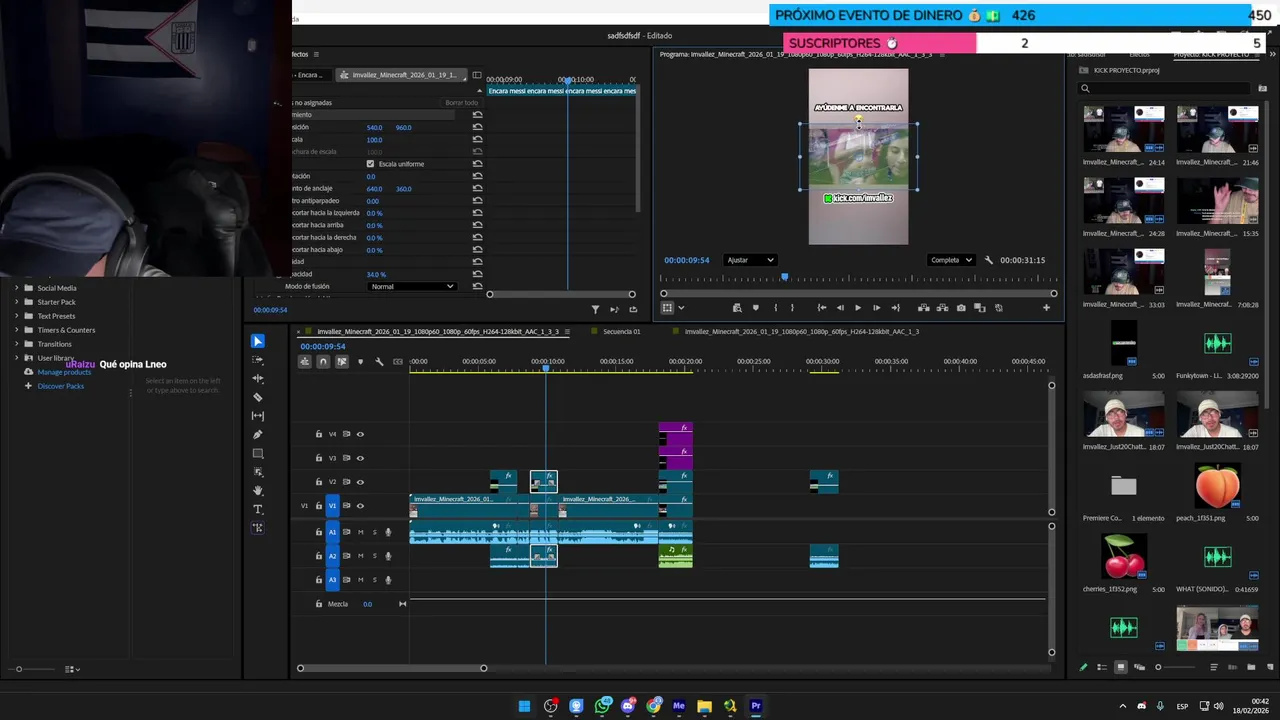Select the Ripple Edit tool
The height and width of the screenshot is (720, 1280).
[257, 379]
